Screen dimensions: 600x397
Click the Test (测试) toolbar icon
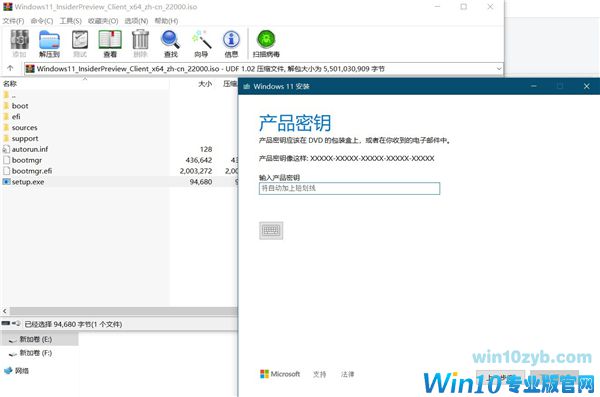(80, 44)
